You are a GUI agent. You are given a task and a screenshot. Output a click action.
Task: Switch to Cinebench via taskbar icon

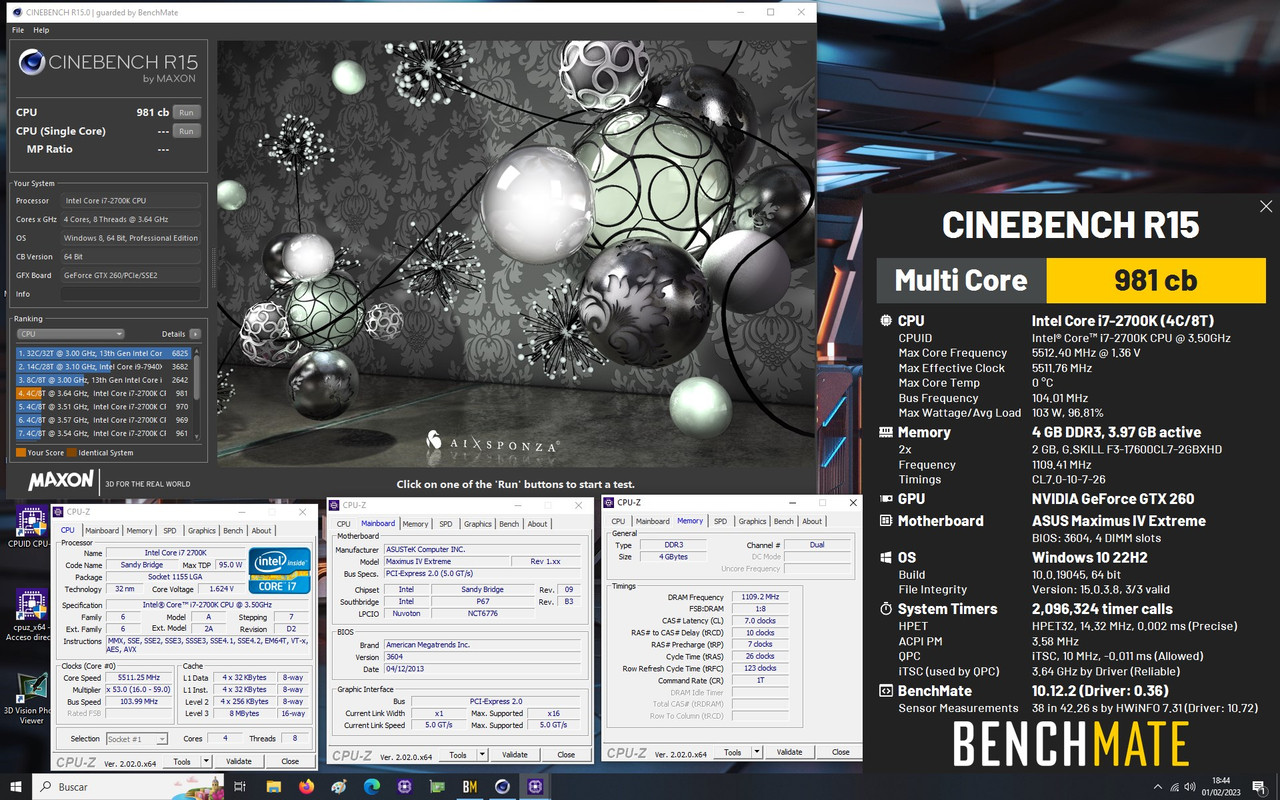[502, 786]
